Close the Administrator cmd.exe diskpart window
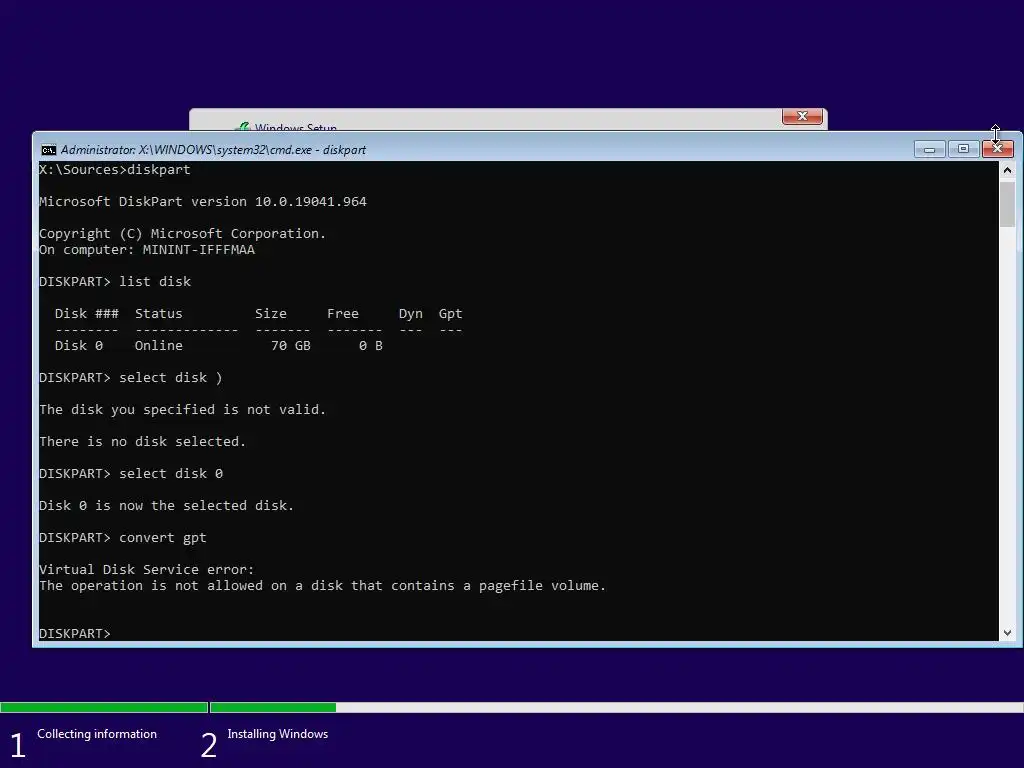The width and height of the screenshot is (1024, 768). pyautogui.click(x=997, y=149)
